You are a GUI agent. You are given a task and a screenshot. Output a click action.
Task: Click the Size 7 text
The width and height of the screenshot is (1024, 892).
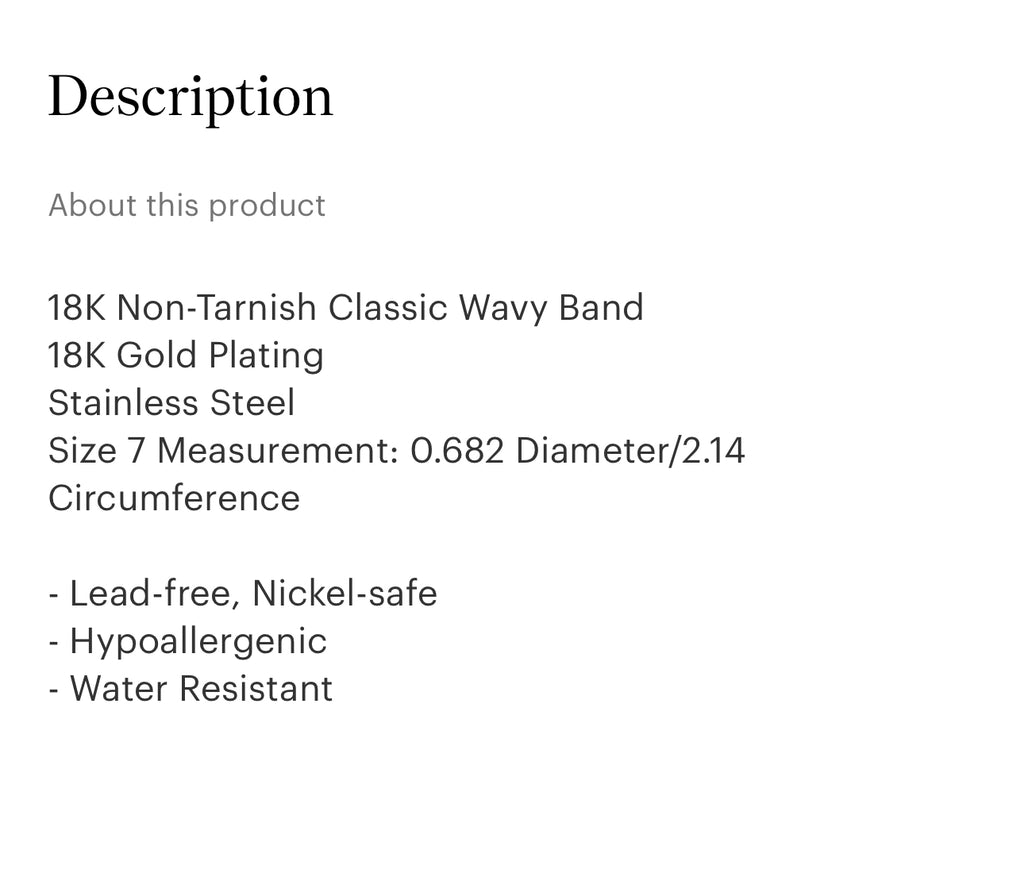tap(97, 451)
